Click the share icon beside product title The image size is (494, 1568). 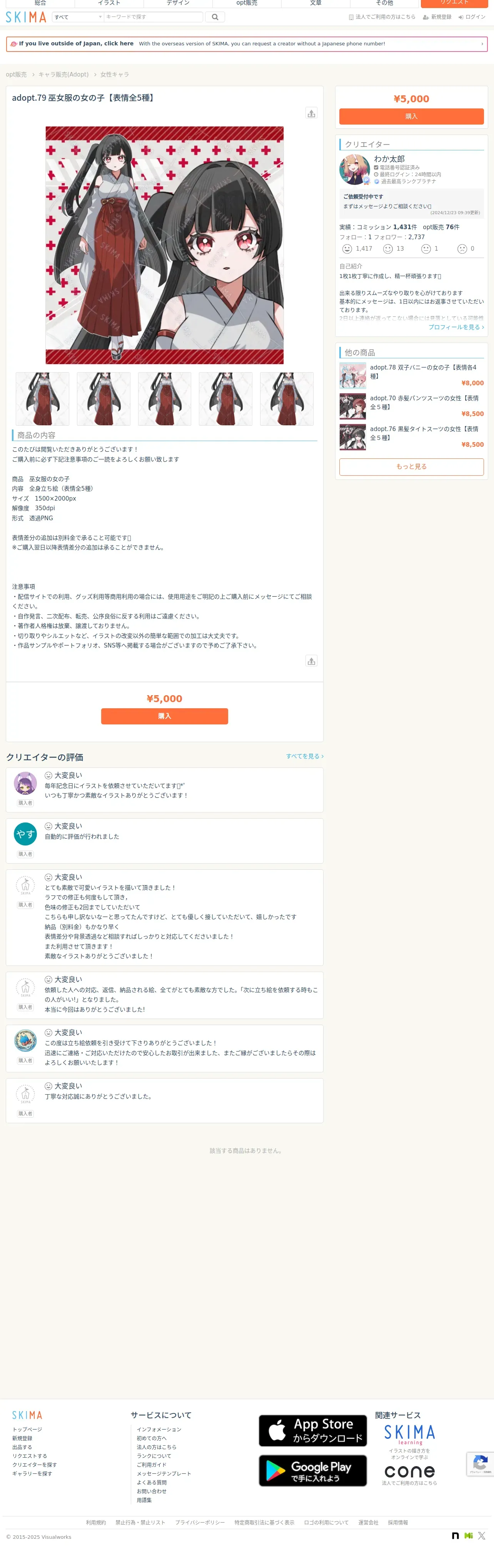pos(311,113)
